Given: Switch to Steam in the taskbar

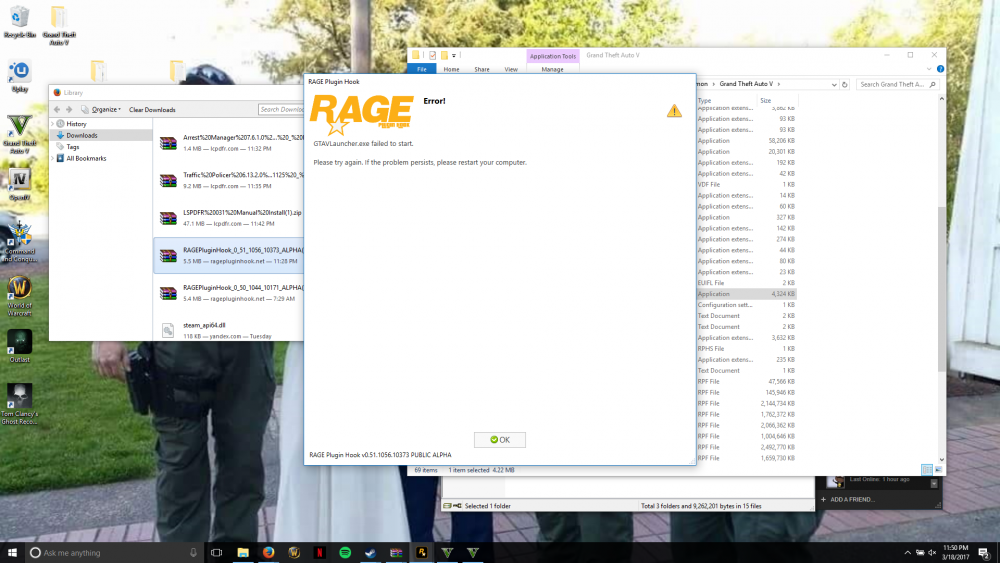Looking at the screenshot, I should (x=371, y=552).
